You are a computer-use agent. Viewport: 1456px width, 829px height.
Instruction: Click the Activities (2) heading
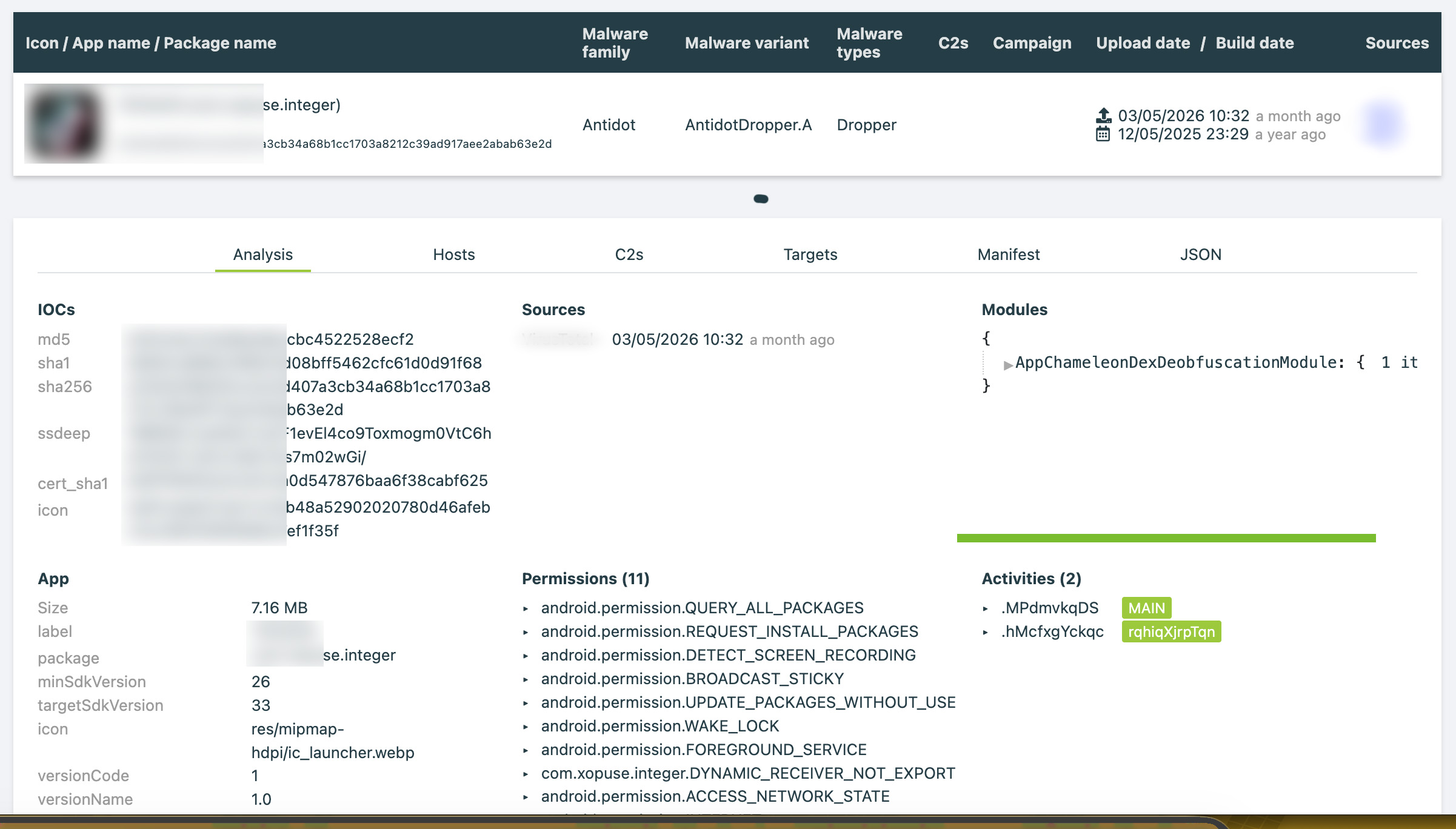pyautogui.click(x=1031, y=579)
